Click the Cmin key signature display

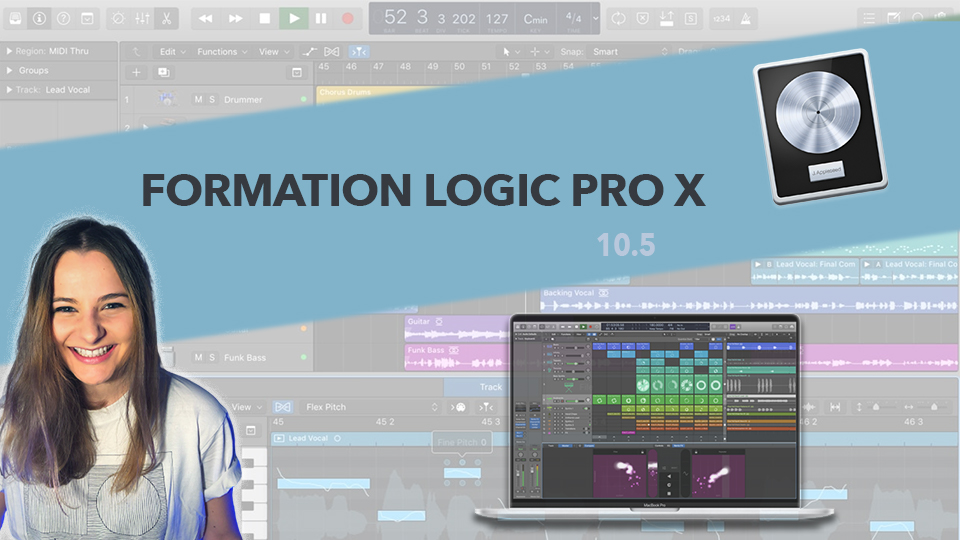[536, 19]
